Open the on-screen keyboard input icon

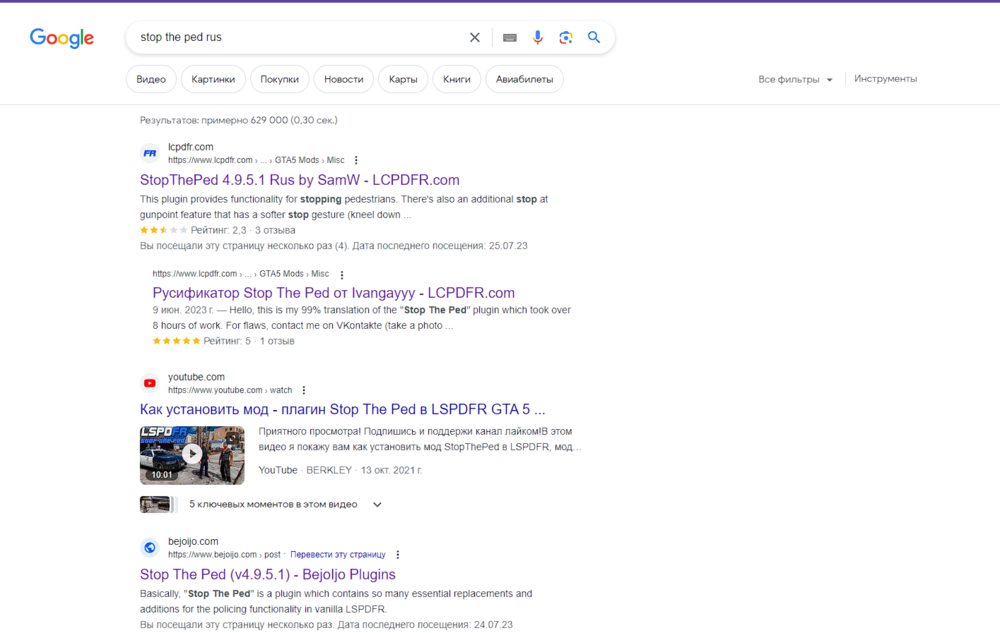point(509,36)
